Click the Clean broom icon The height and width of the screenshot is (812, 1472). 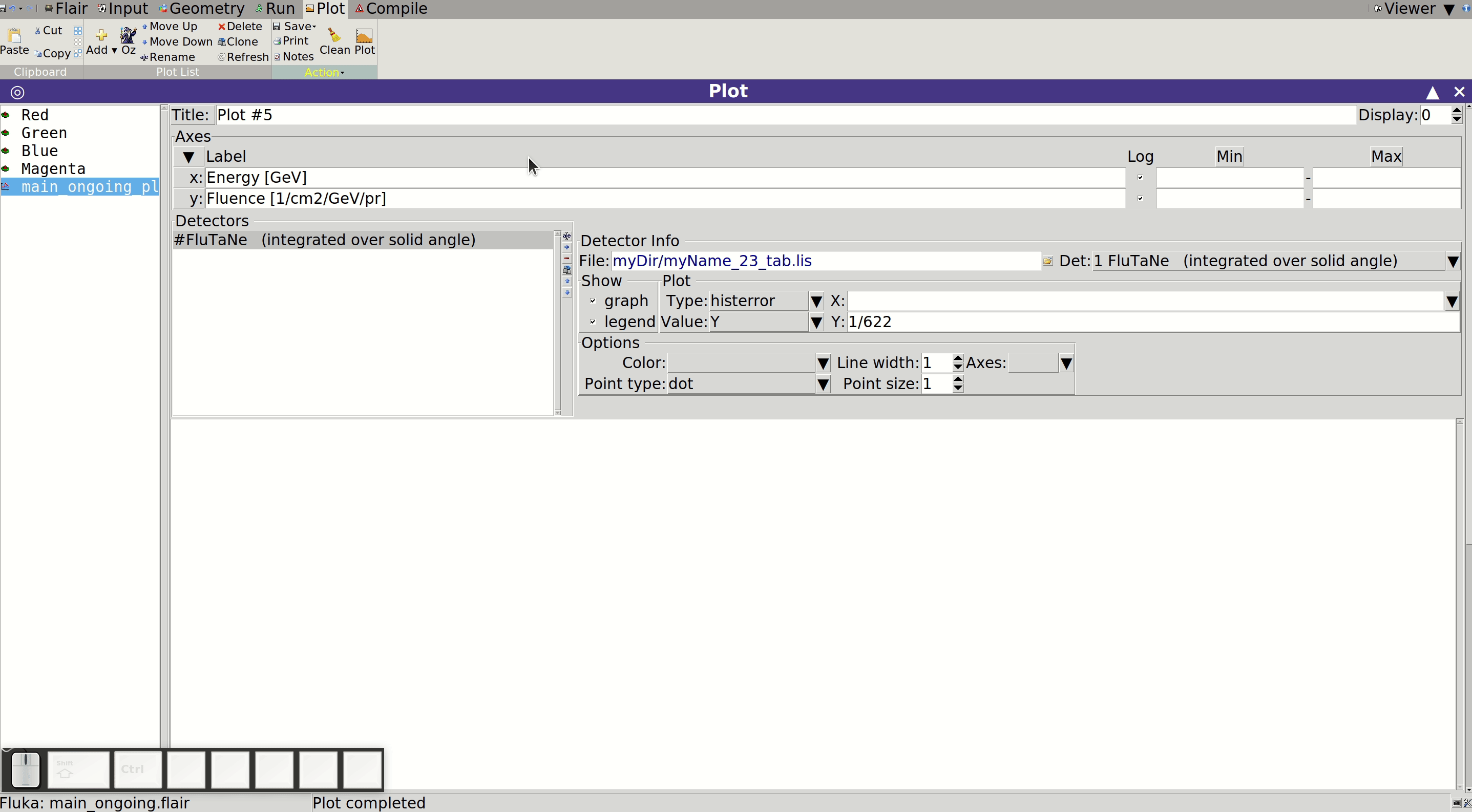(334, 35)
